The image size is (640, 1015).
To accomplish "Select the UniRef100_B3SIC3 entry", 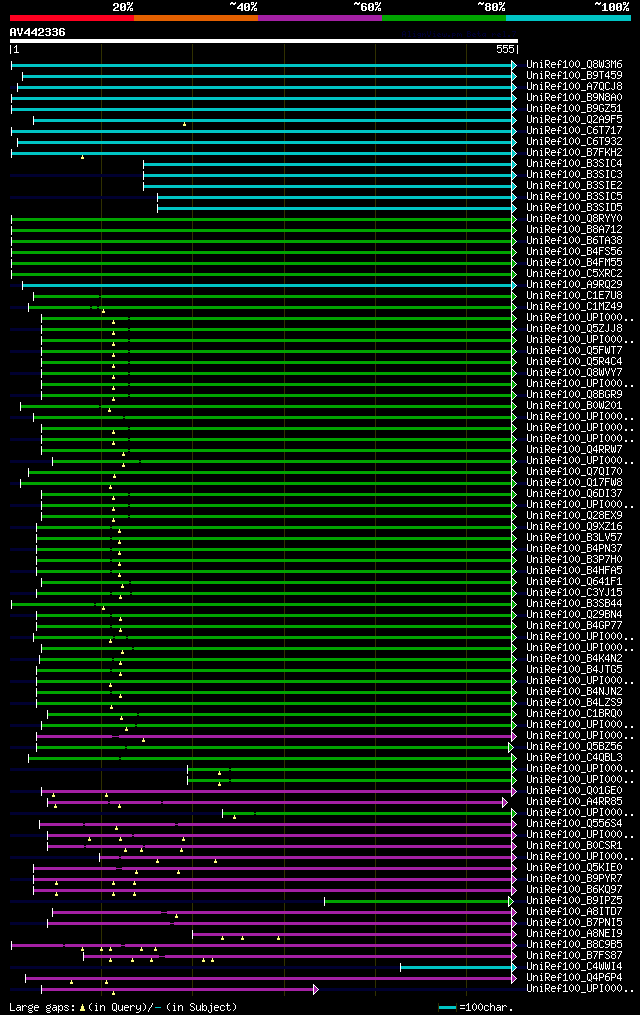I will pyautogui.click(x=575, y=175).
